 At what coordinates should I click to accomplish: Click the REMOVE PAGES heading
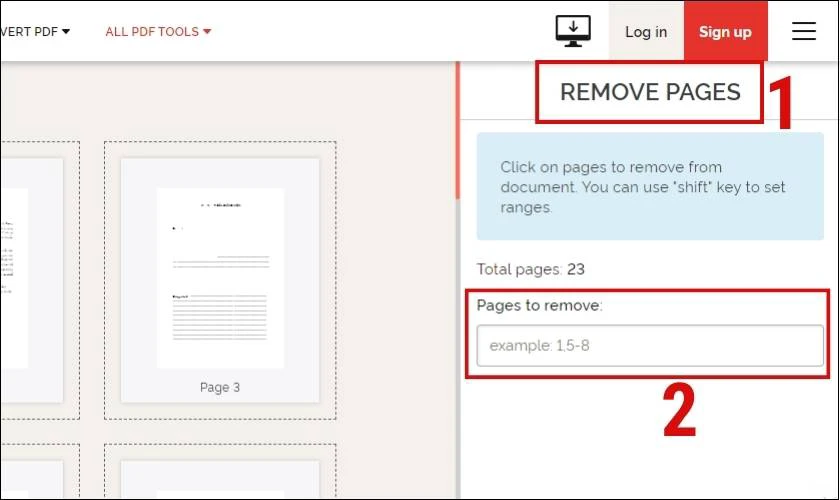click(650, 92)
